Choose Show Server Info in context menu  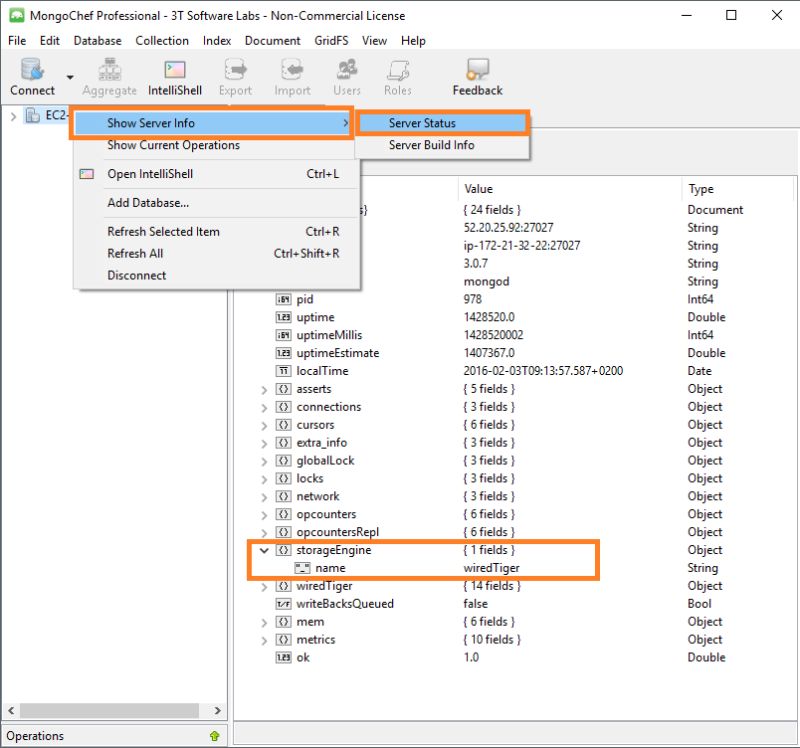211,123
